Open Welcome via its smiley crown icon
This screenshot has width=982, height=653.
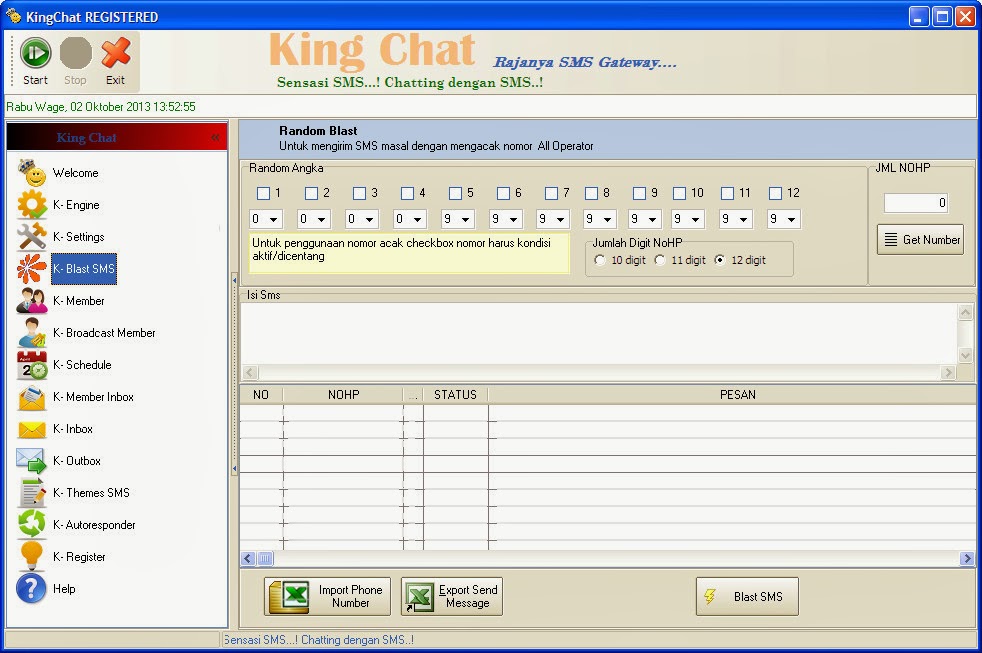[x=31, y=173]
